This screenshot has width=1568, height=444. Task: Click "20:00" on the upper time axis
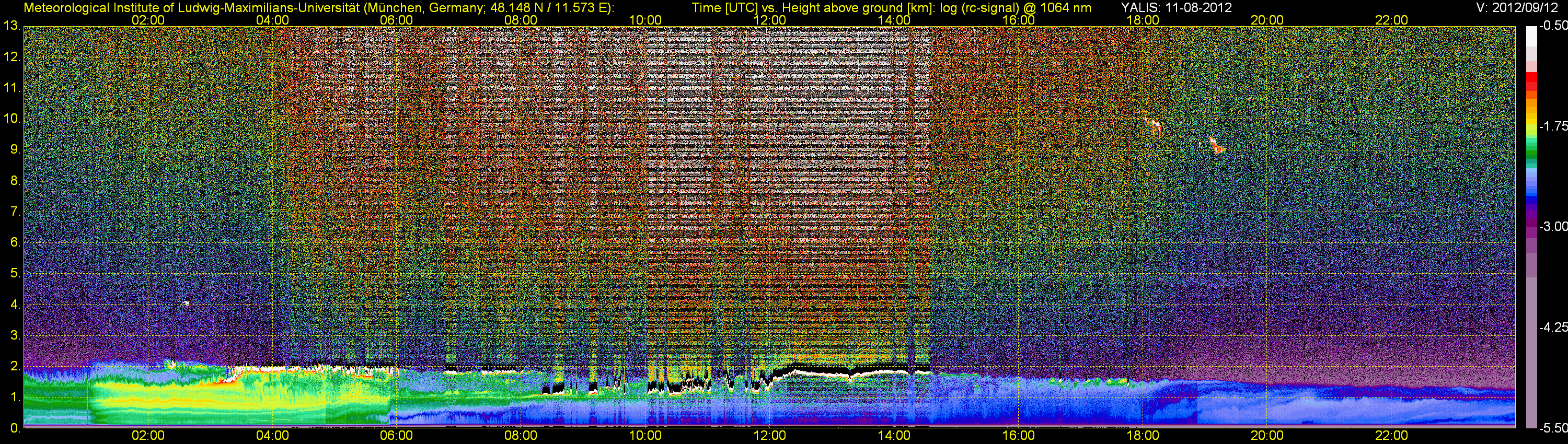[1267, 20]
